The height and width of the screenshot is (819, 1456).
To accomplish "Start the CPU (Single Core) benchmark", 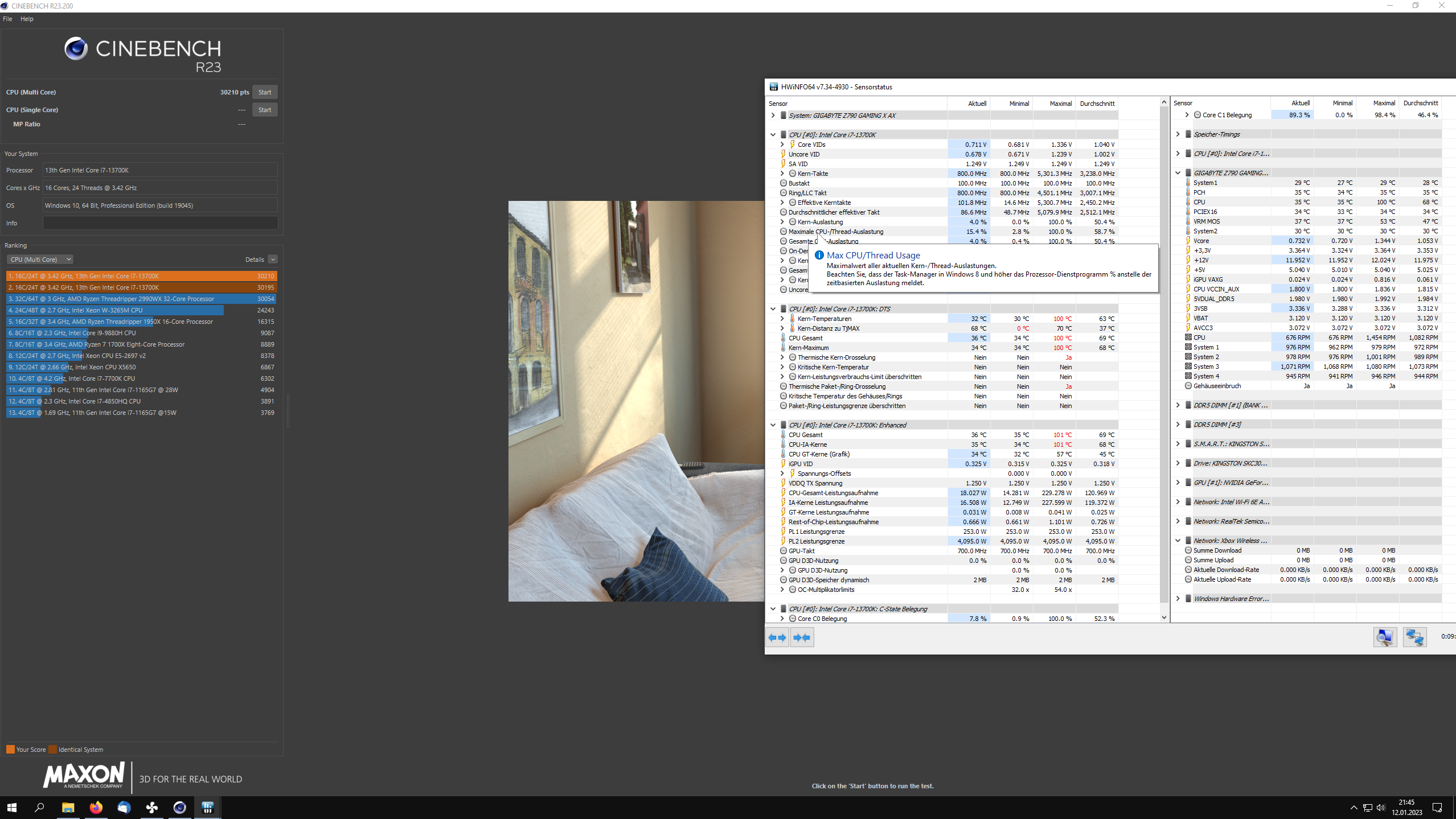I will pyautogui.click(x=264, y=109).
